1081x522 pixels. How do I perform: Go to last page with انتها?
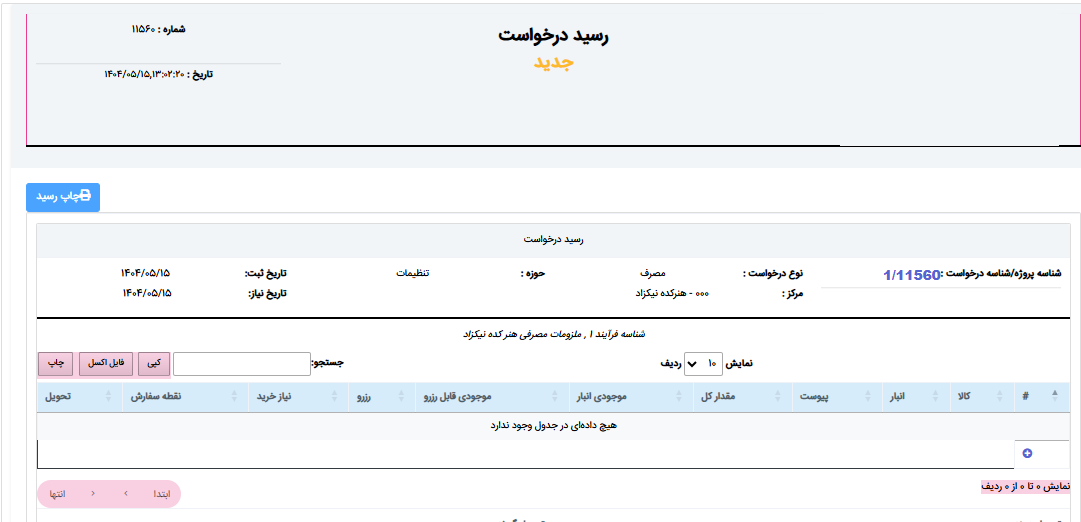58,494
